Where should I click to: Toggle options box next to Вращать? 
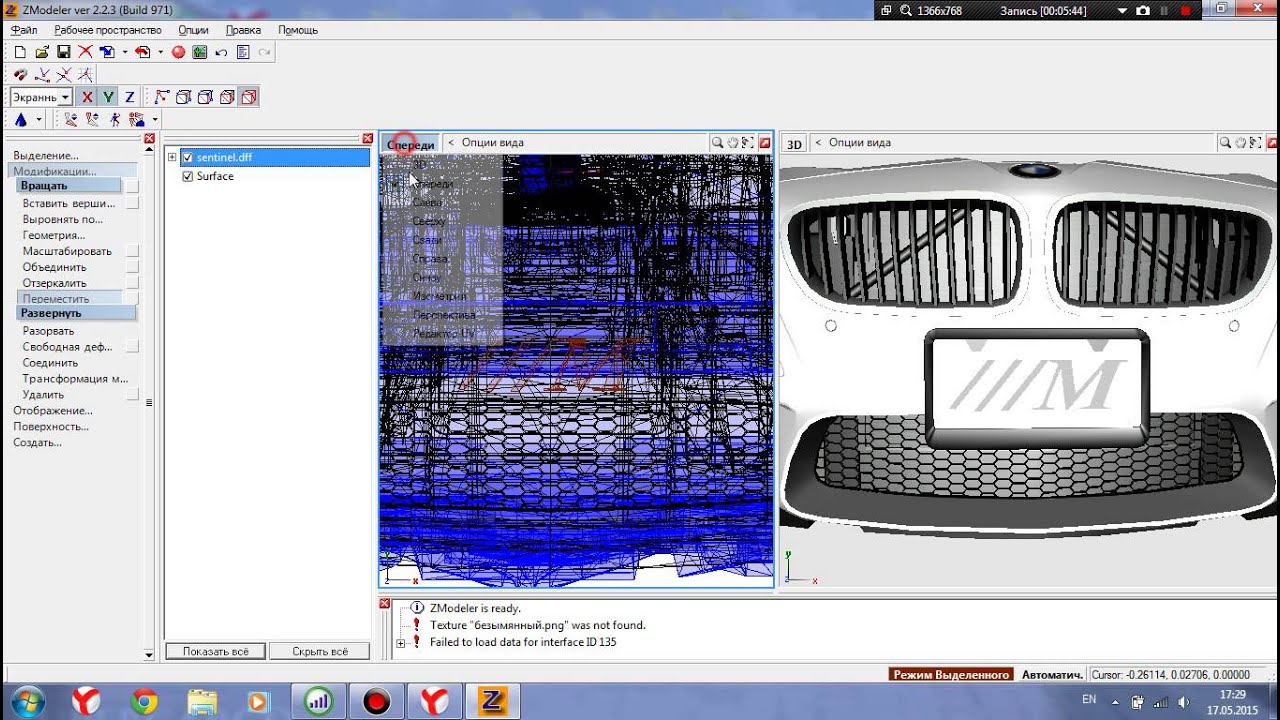tap(132, 186)
